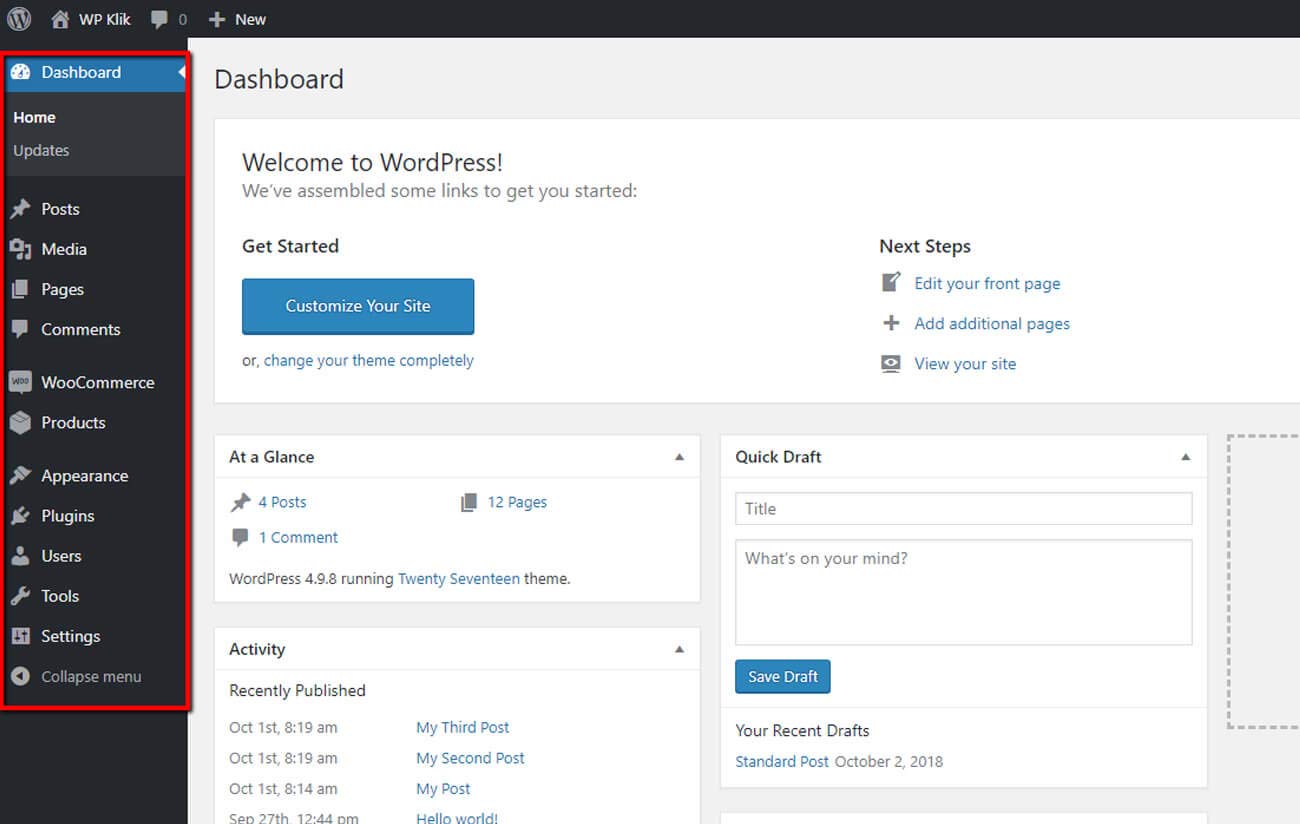1300x824 pixels.
Task: Collapse the Activity widget
Action: click(x=680, y=649)
